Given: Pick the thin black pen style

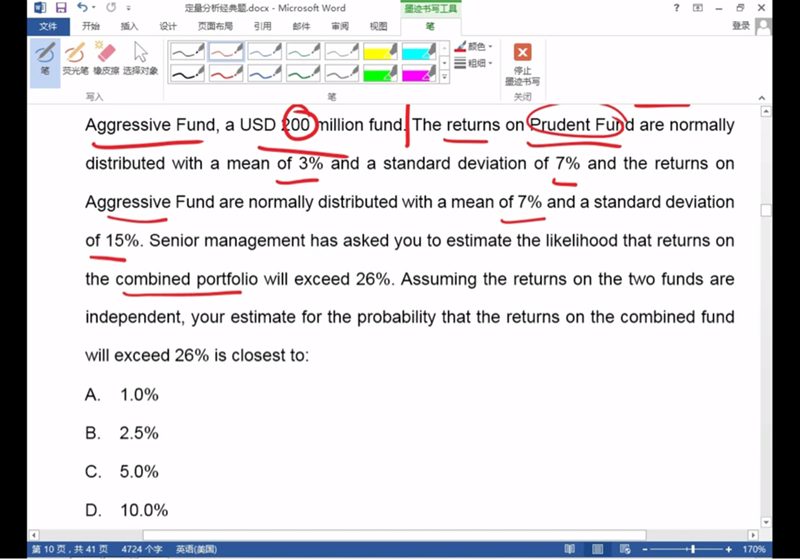Looking at the screenshot, I should [x=187, y=51].
